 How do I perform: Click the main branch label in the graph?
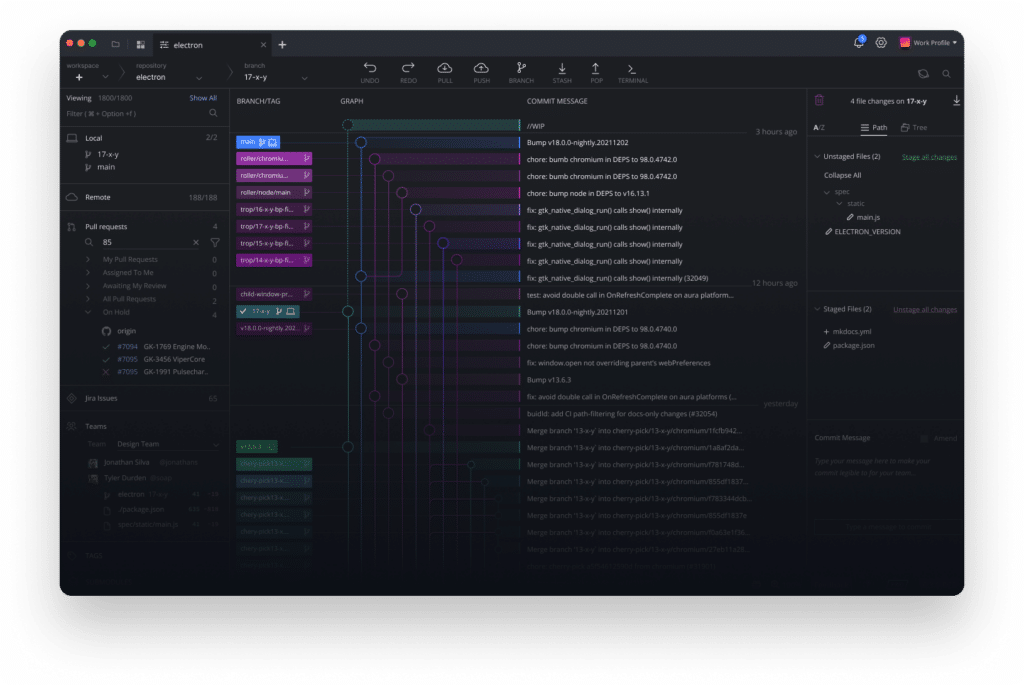[258, 142]
